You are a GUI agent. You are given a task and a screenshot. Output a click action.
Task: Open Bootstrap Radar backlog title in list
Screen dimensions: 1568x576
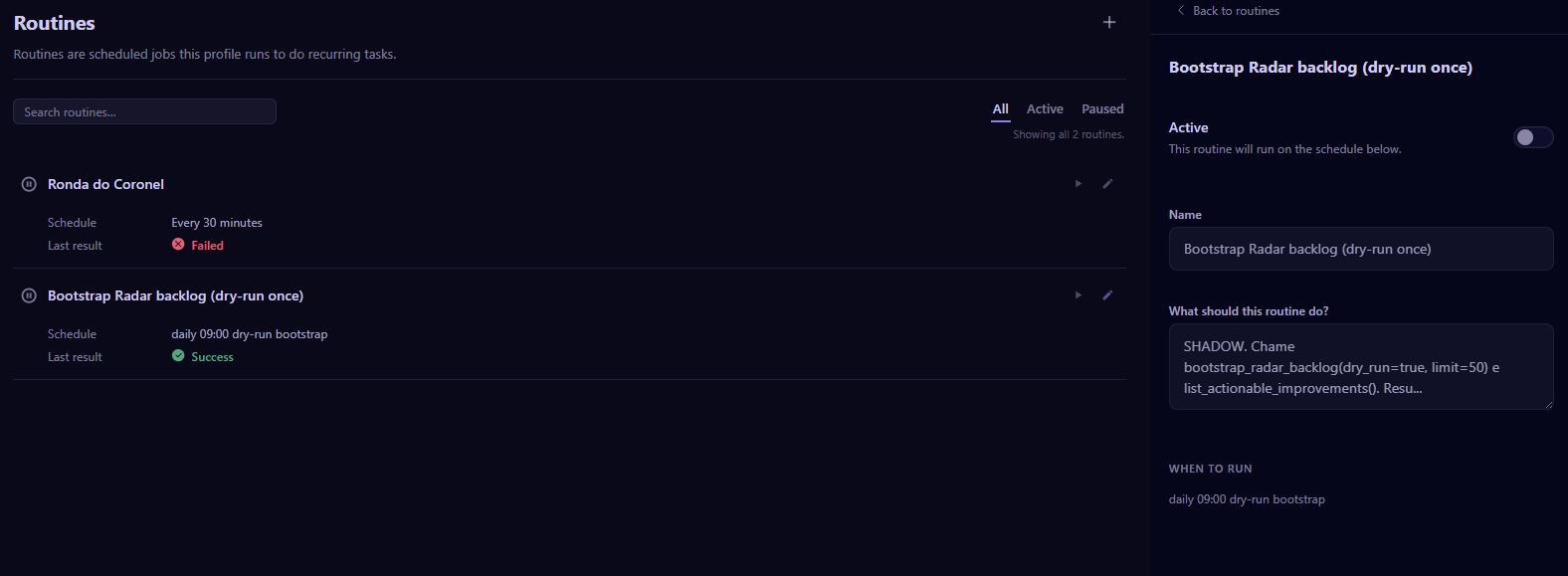175,295
